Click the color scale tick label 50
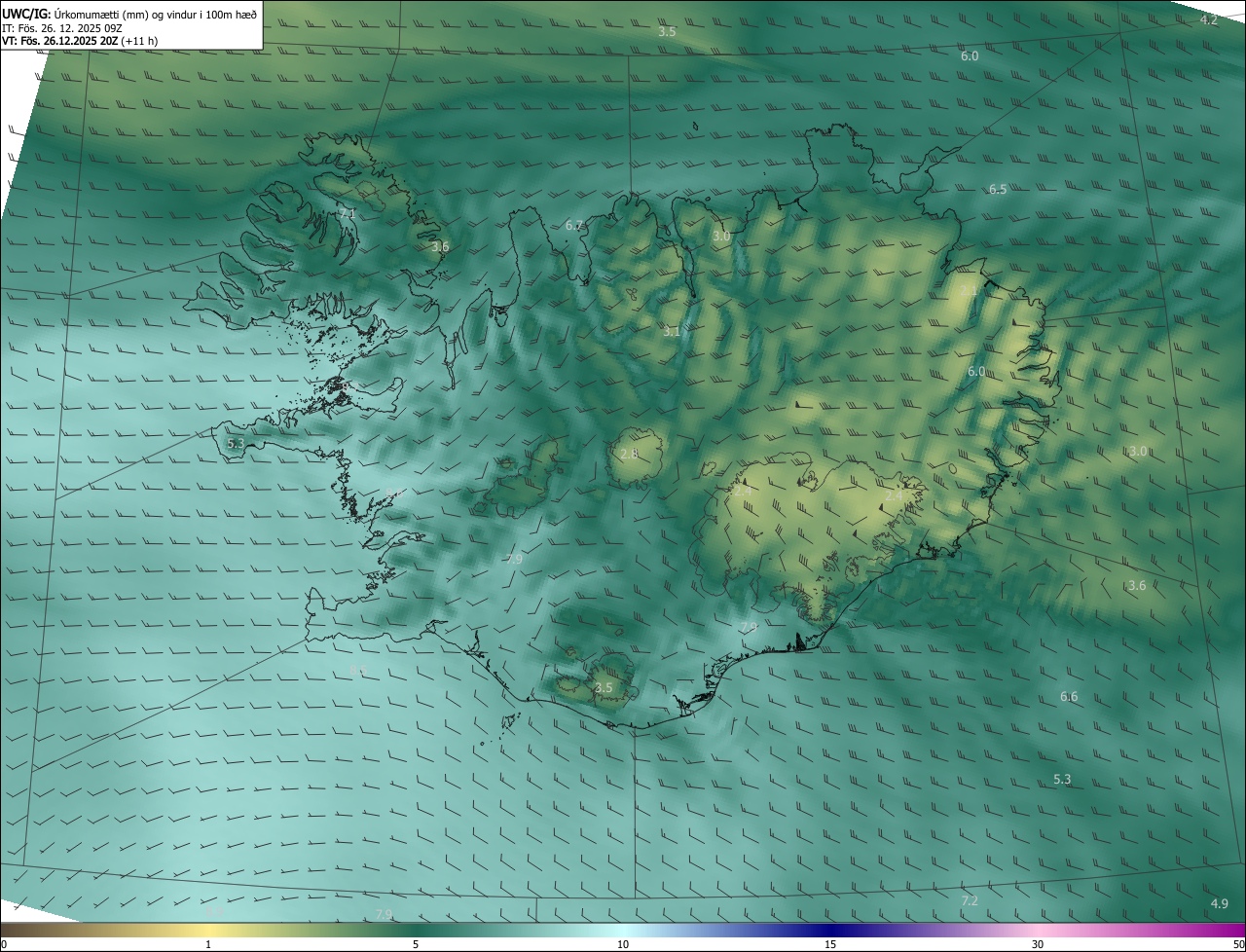Image resolution: width=1246 pixels, height=952 pixels. (1238, 945)
